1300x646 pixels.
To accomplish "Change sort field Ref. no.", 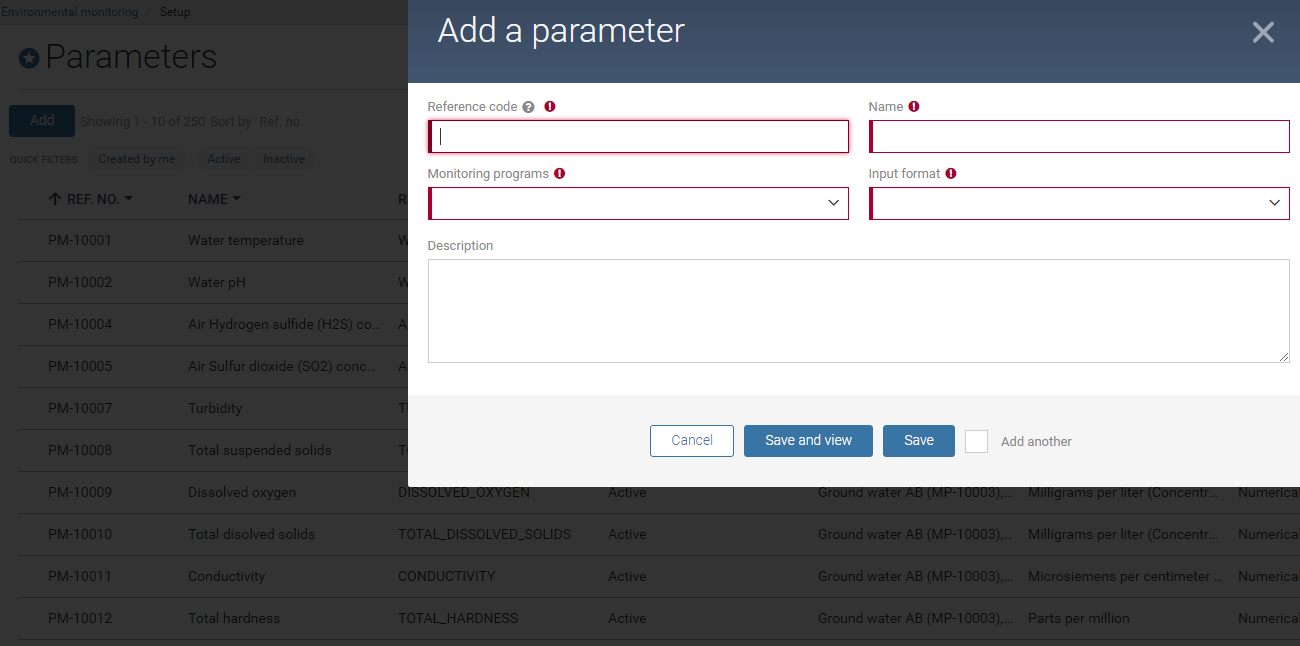I will coord(281,122).
